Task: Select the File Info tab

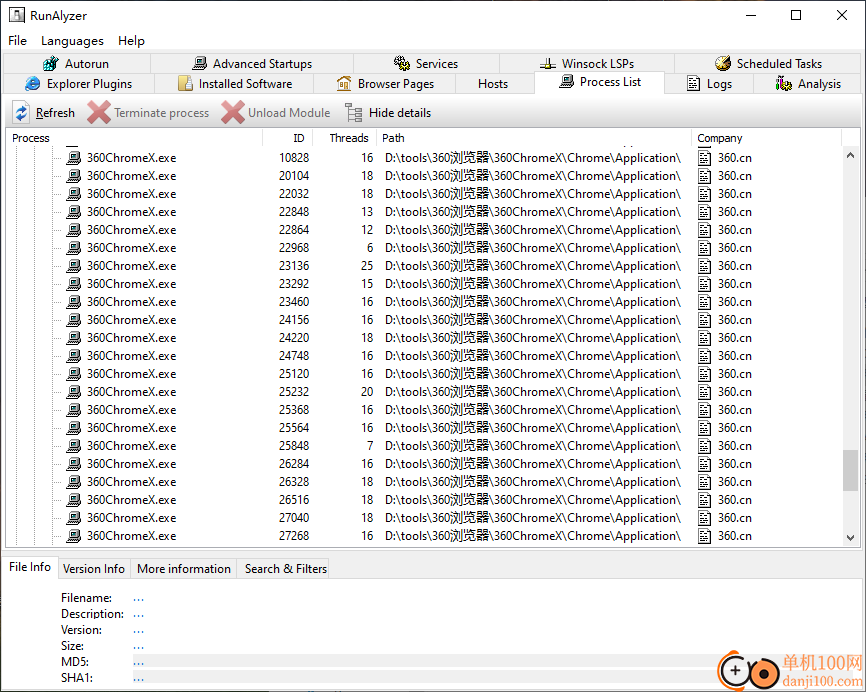Action: 30,567
